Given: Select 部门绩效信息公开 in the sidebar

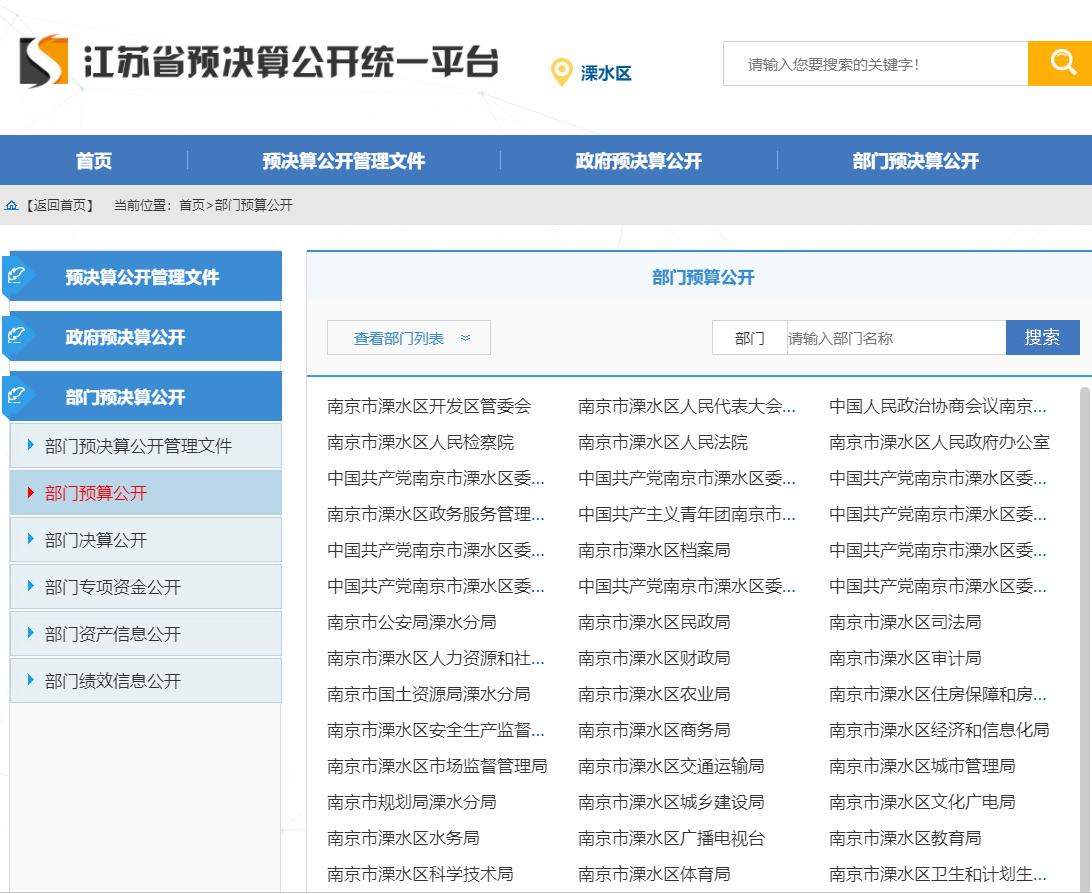Looking at the screenshot, I should (113, 681).
